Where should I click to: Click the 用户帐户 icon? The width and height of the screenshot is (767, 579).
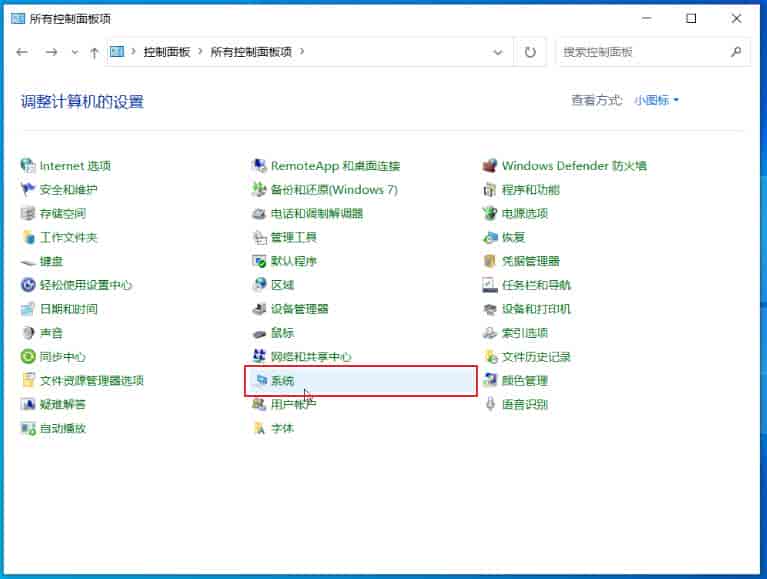(x=259, y=404)
